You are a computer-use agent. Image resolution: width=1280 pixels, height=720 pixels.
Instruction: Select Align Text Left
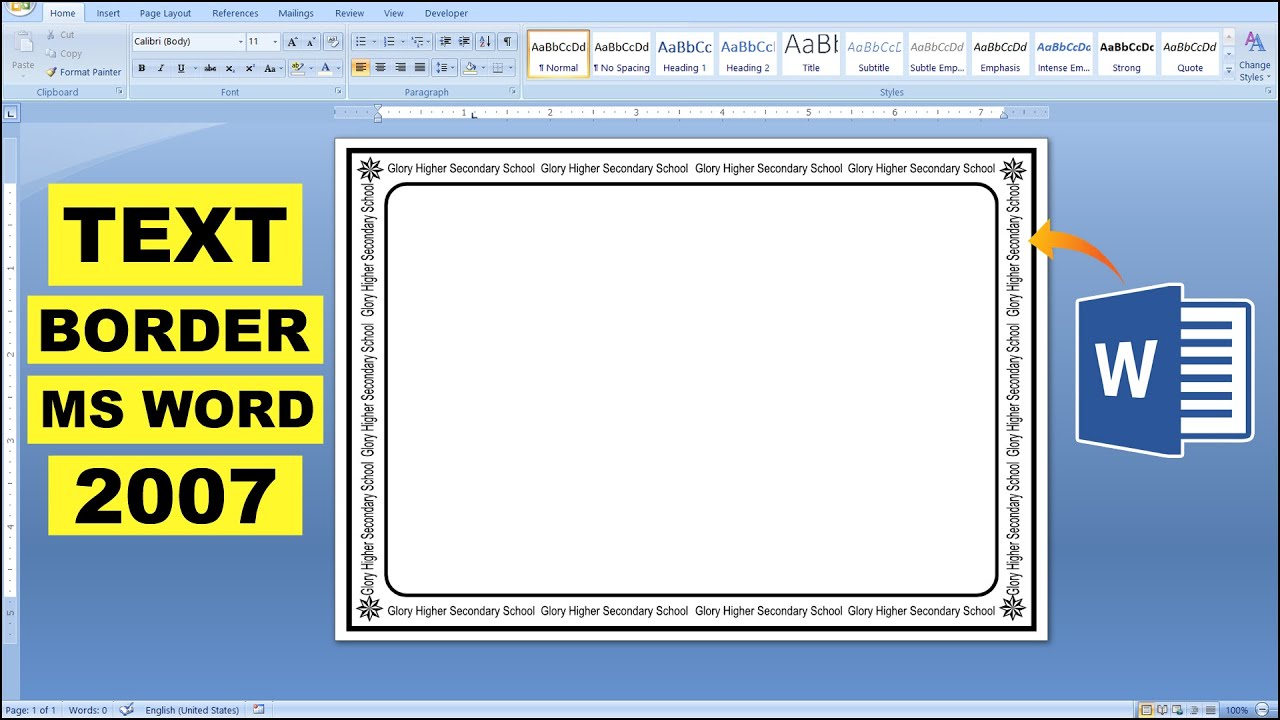coord(361,68)
